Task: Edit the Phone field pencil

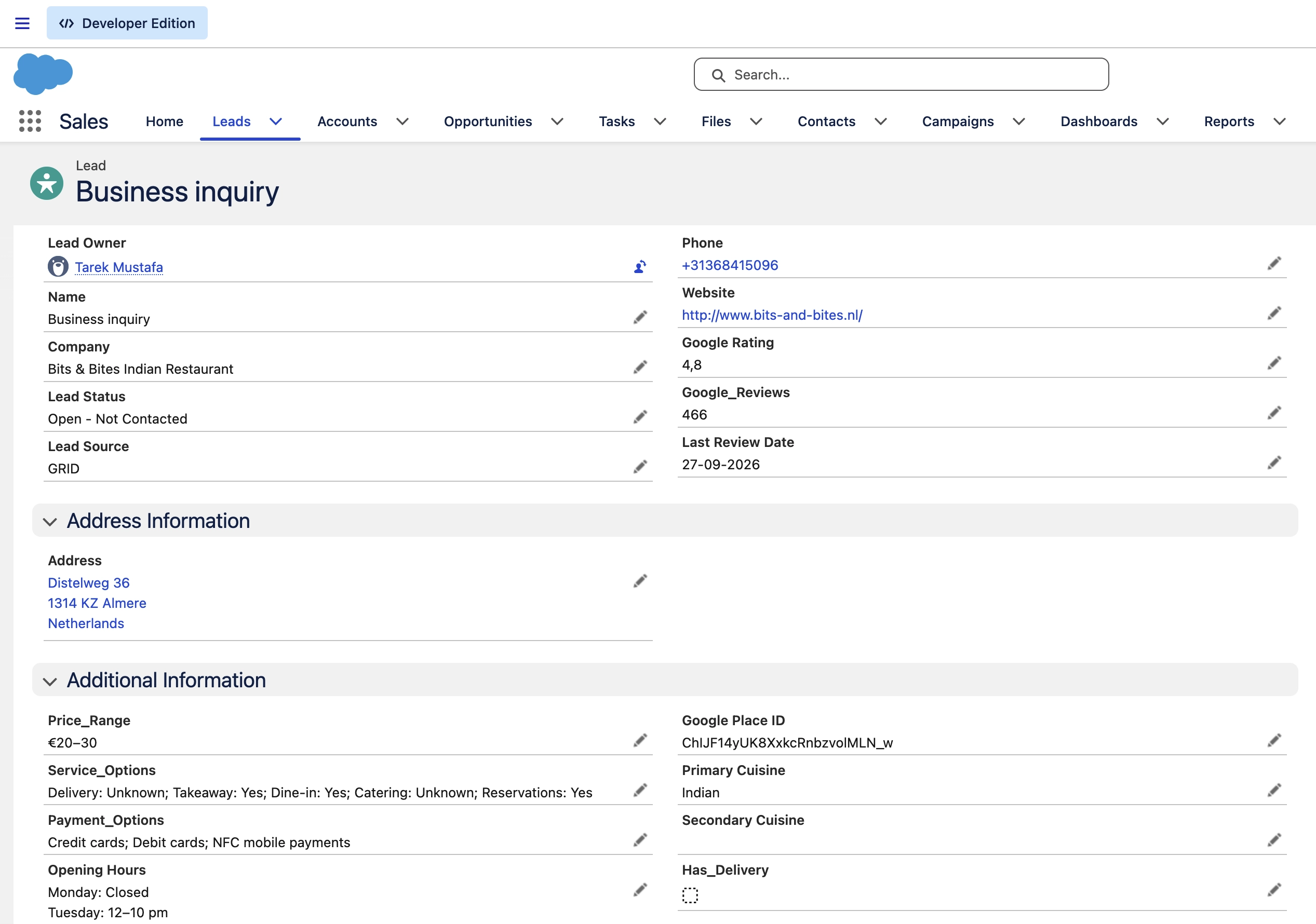Action: point(1274,264)
